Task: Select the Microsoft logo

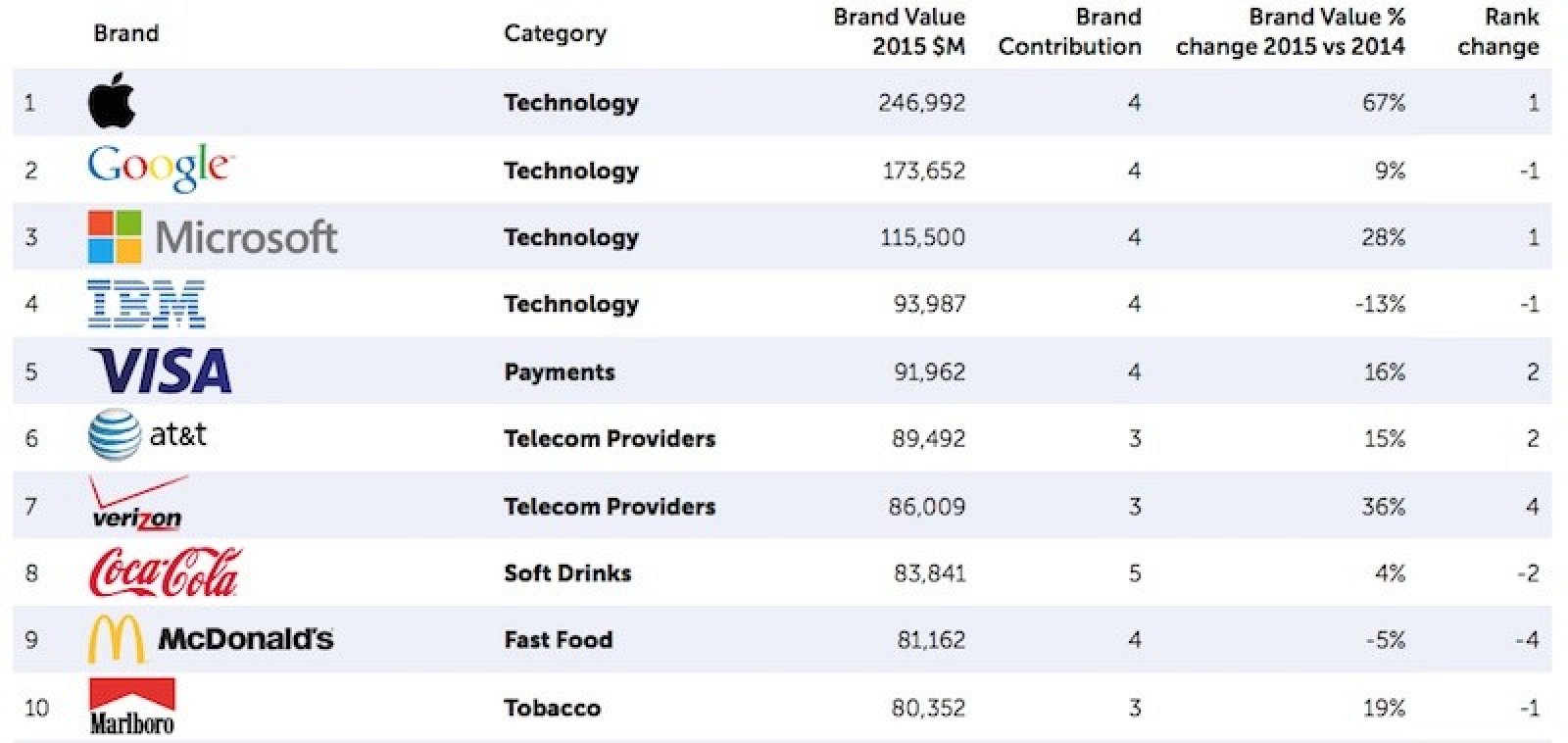Action: coord(213,237)
